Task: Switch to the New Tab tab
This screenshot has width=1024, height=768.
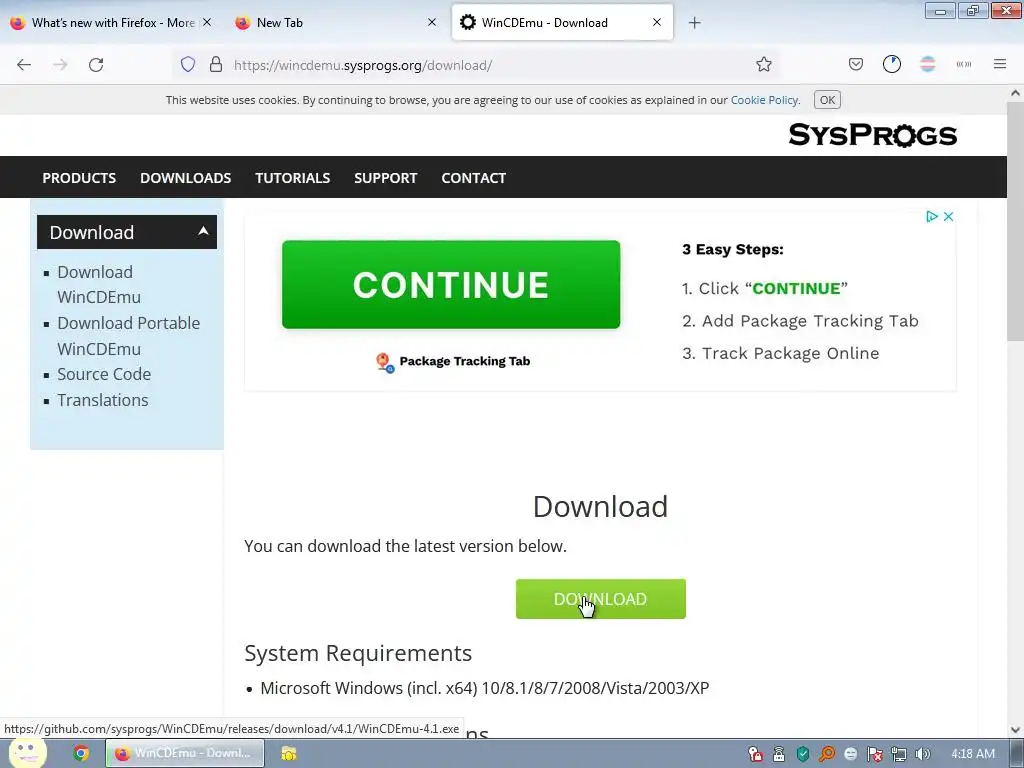Action: click(x=327, y=23)
